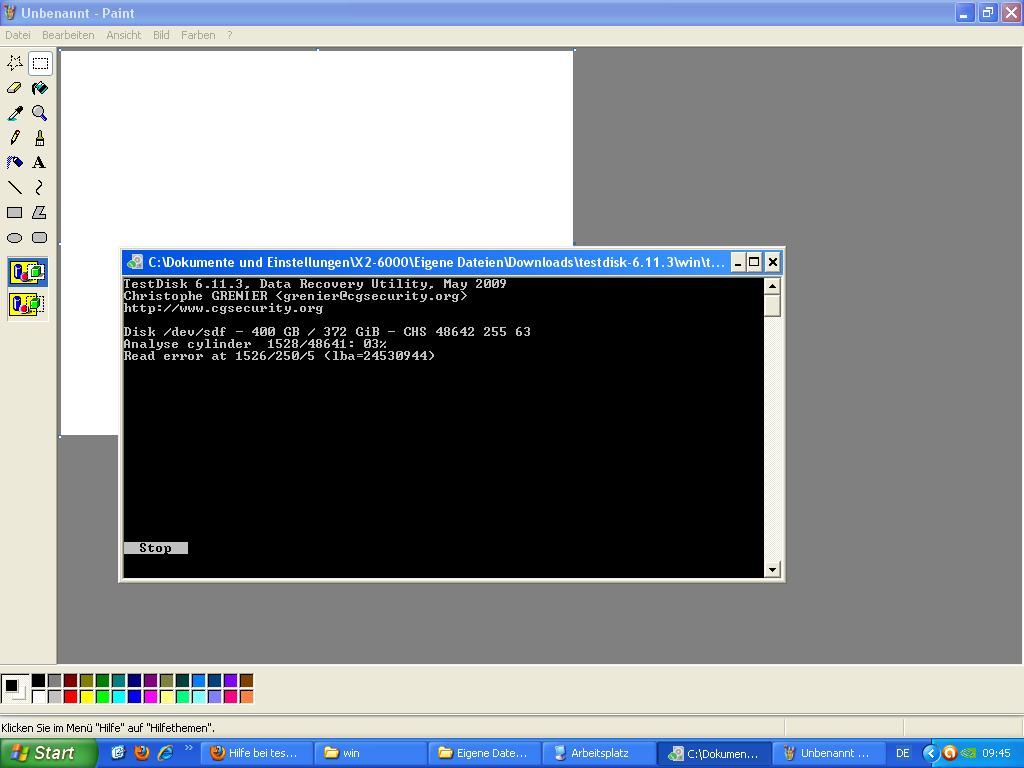The height and width of the screenshot is (768, 1024).
Task: Click the Paint title bar icon
Action: point(10,13)
